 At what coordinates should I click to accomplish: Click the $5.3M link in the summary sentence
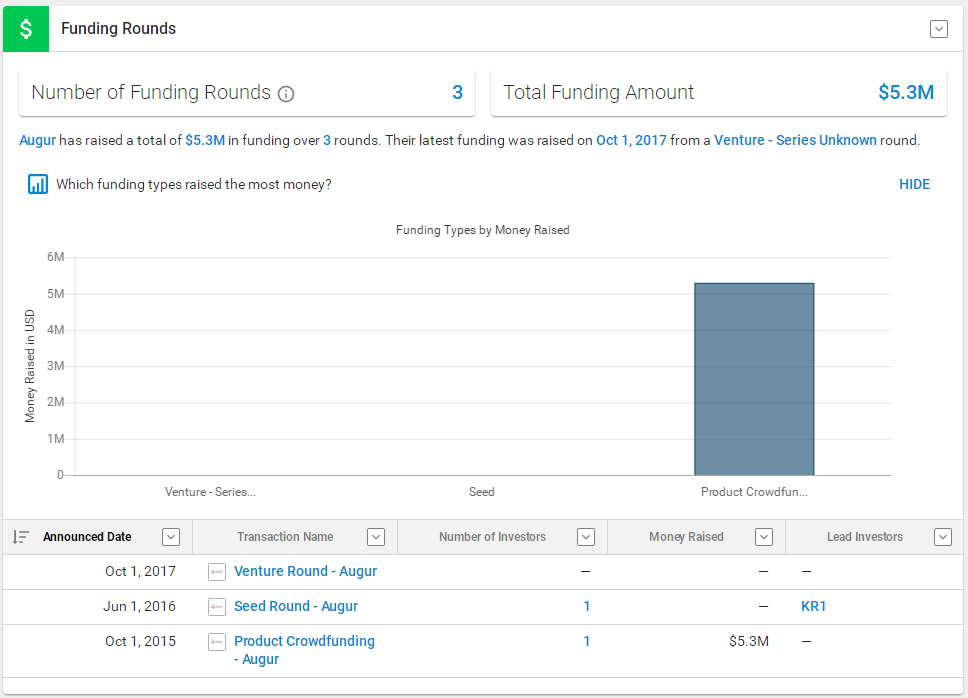tap(205, 141)
